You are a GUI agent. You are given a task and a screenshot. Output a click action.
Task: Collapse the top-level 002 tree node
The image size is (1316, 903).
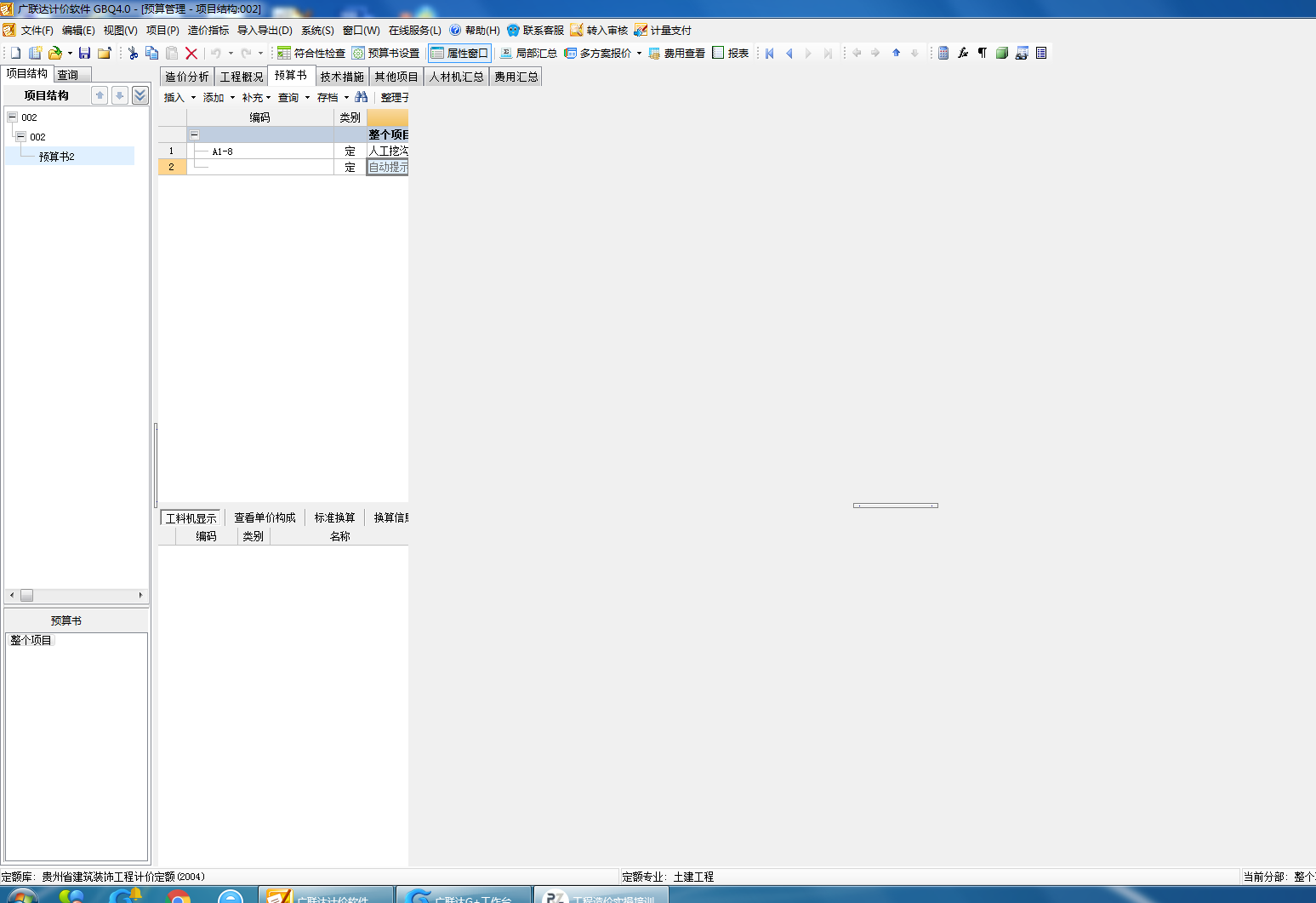click(x=13, y=117)
